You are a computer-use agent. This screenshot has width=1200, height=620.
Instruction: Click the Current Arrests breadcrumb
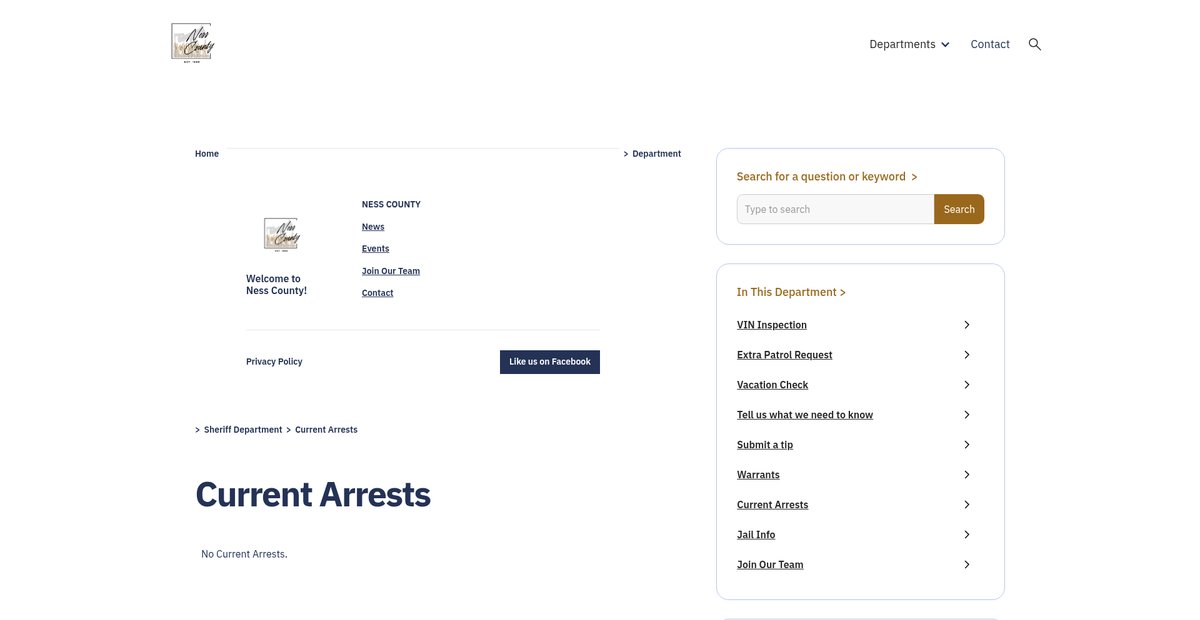click(x=326, y=430)
